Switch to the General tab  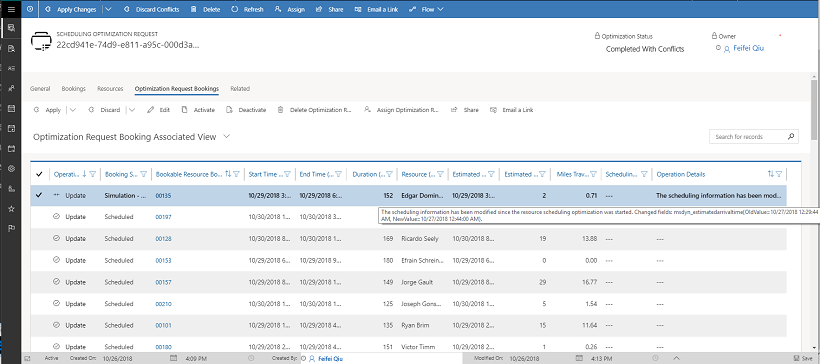tap(40, 88)
